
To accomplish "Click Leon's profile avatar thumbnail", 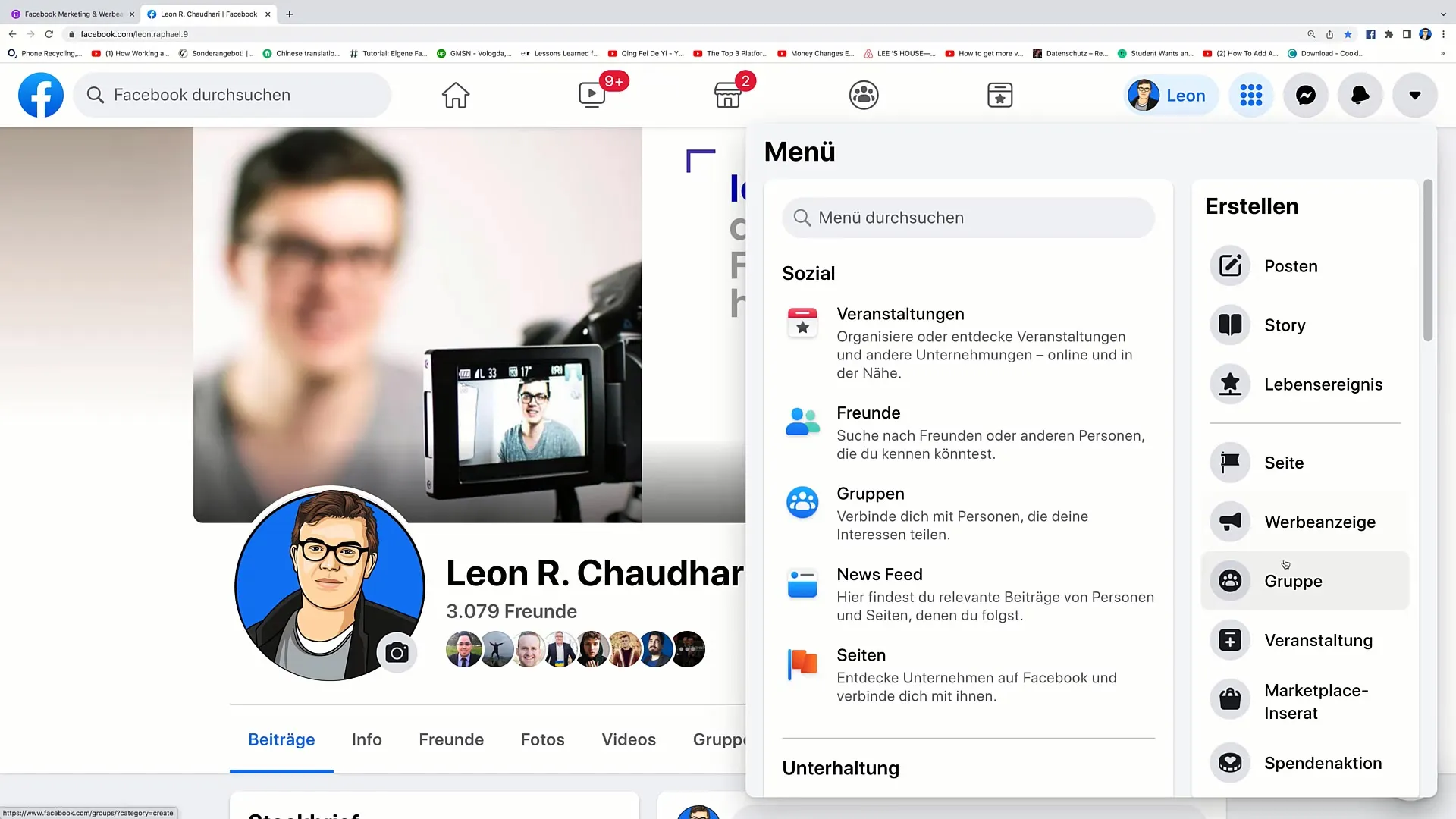I will coord(1143,95).
